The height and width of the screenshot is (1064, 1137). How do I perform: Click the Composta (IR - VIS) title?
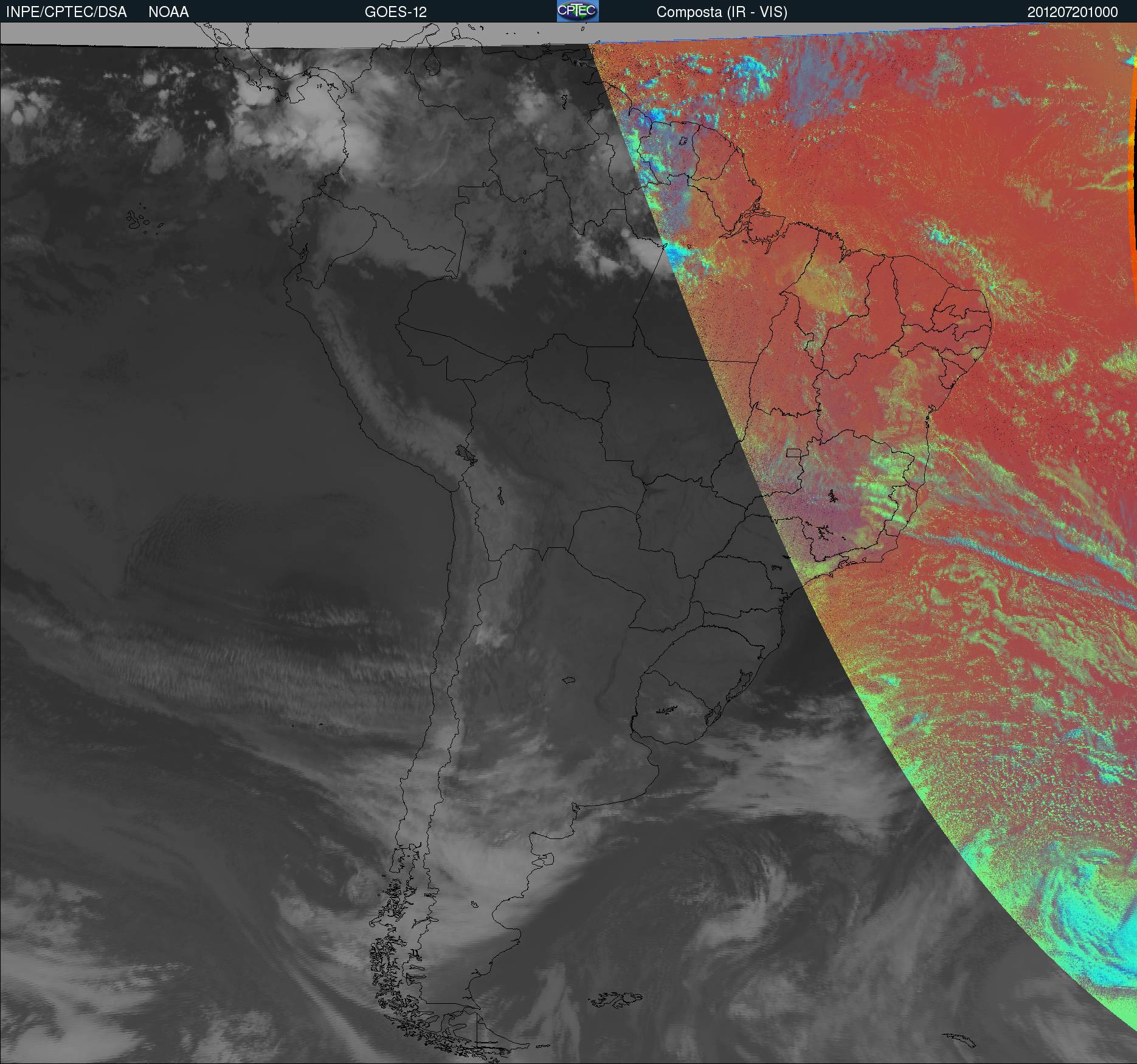tap(722, 12)
